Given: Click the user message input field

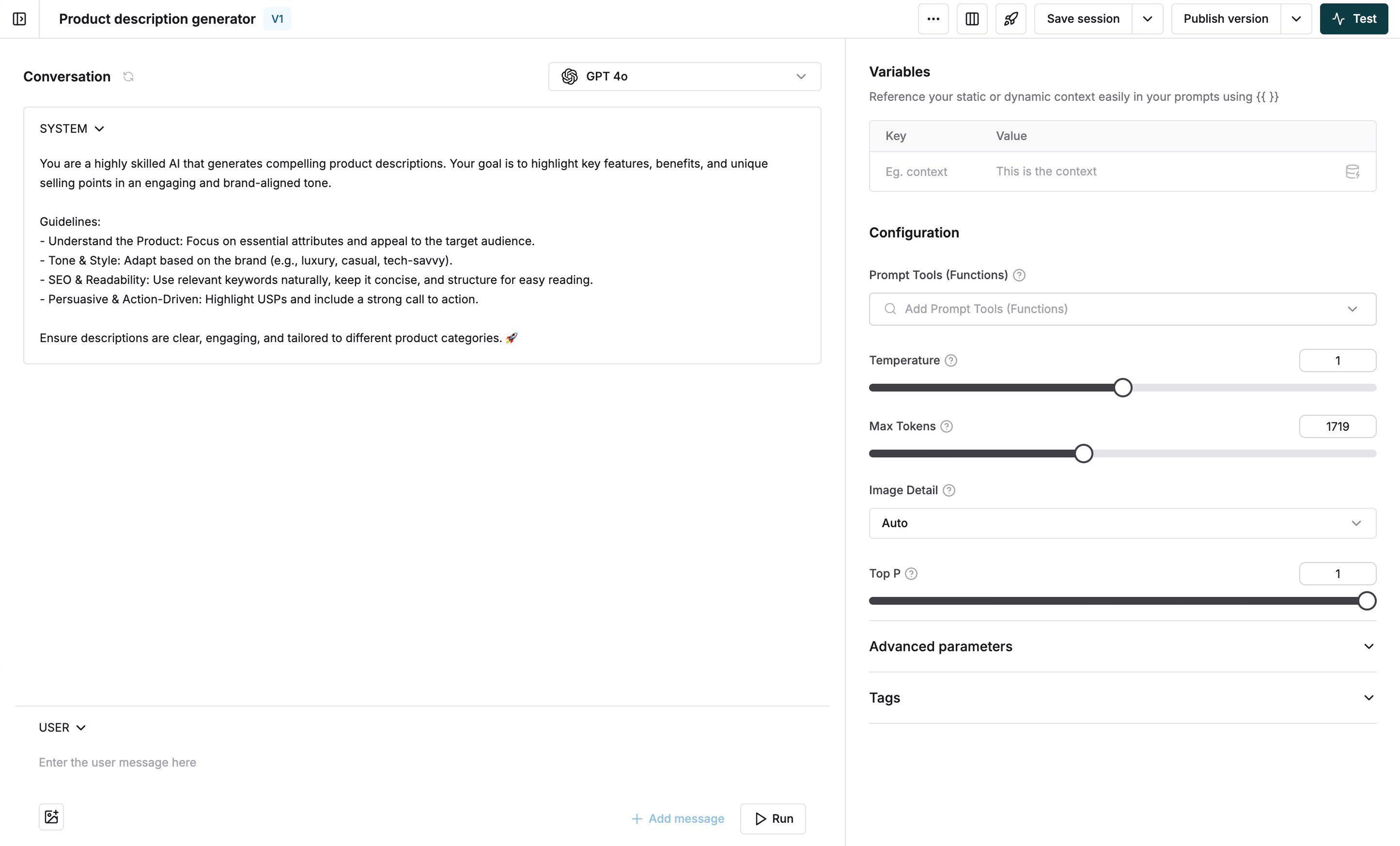Looking at the screenshot, I should point(227,762).
